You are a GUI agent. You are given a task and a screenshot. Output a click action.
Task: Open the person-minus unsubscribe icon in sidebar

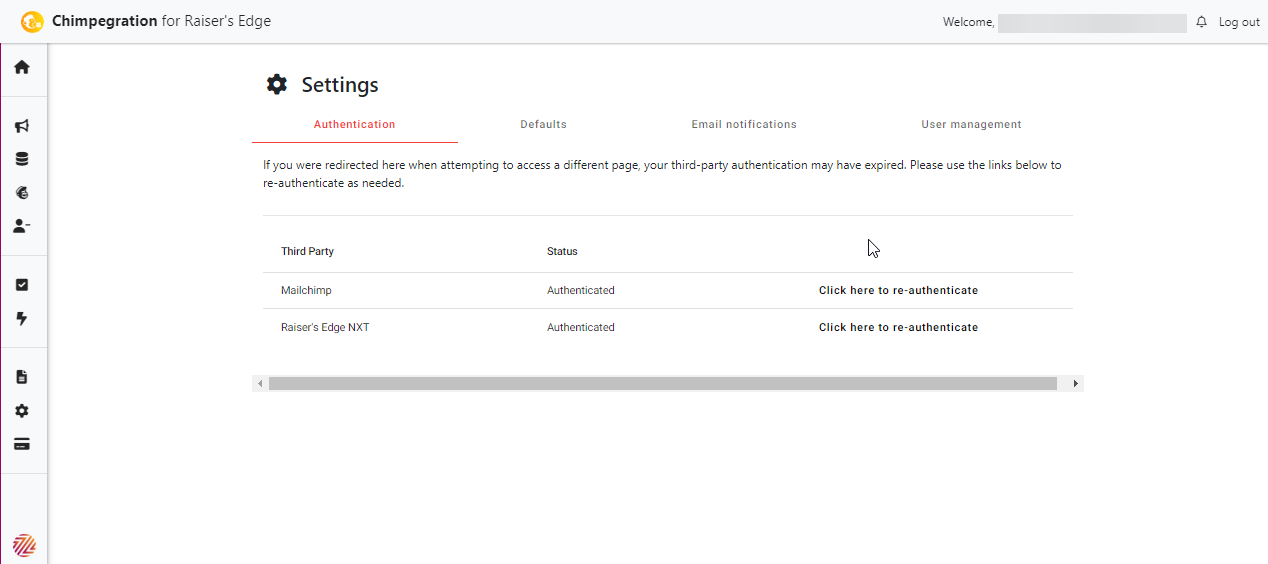[22, 226]
